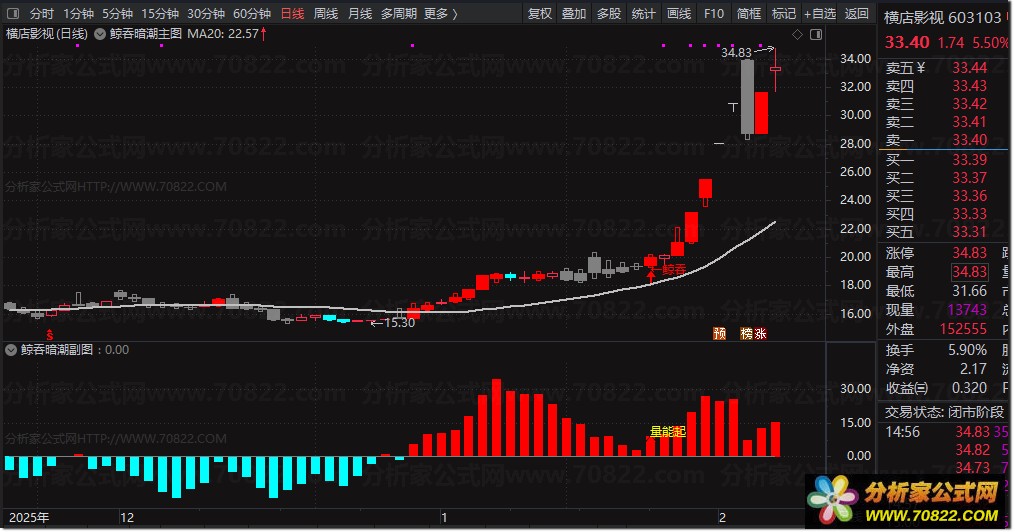Click the 标记 mark button
1015x532 pixels.
pos(783,13)
